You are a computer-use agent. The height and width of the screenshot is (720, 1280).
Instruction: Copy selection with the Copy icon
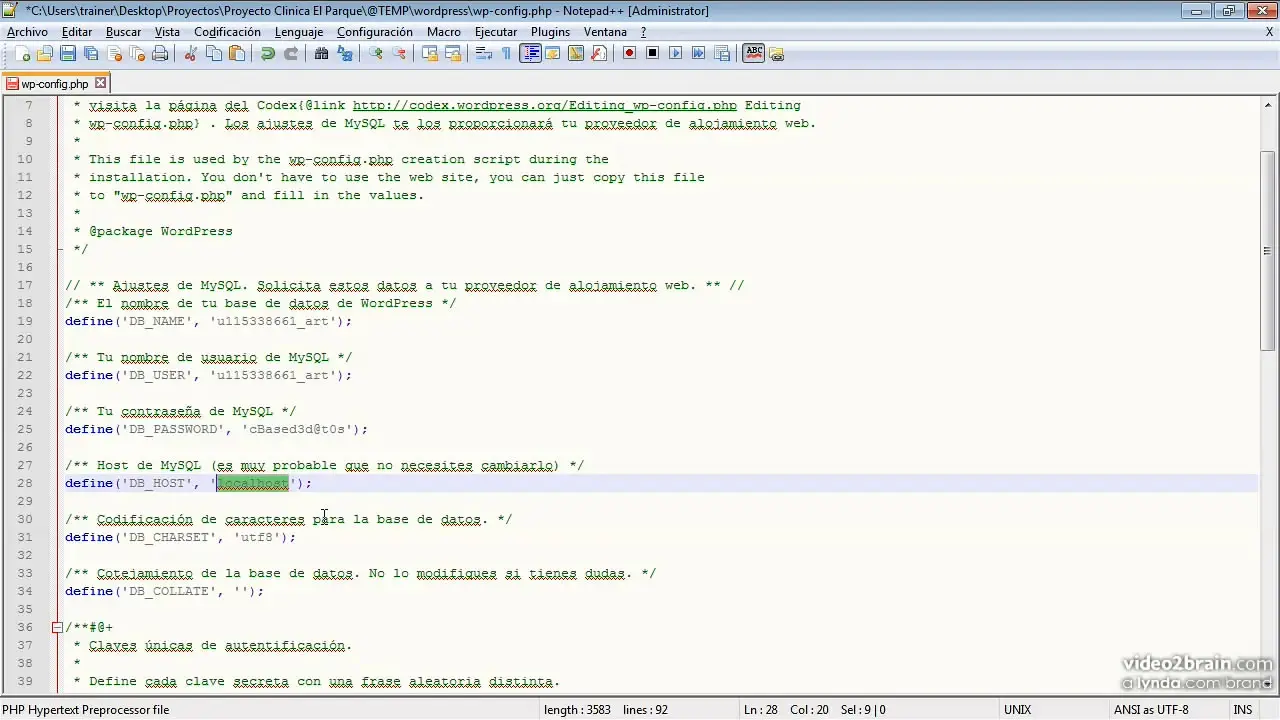213,53
